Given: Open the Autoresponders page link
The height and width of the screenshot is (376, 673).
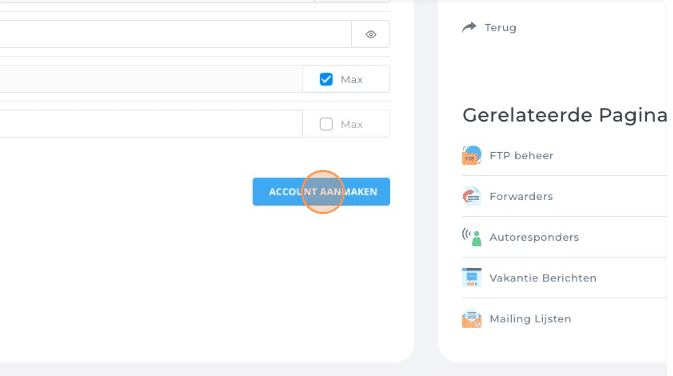Looking at the screenshot, I should point(534,237).
